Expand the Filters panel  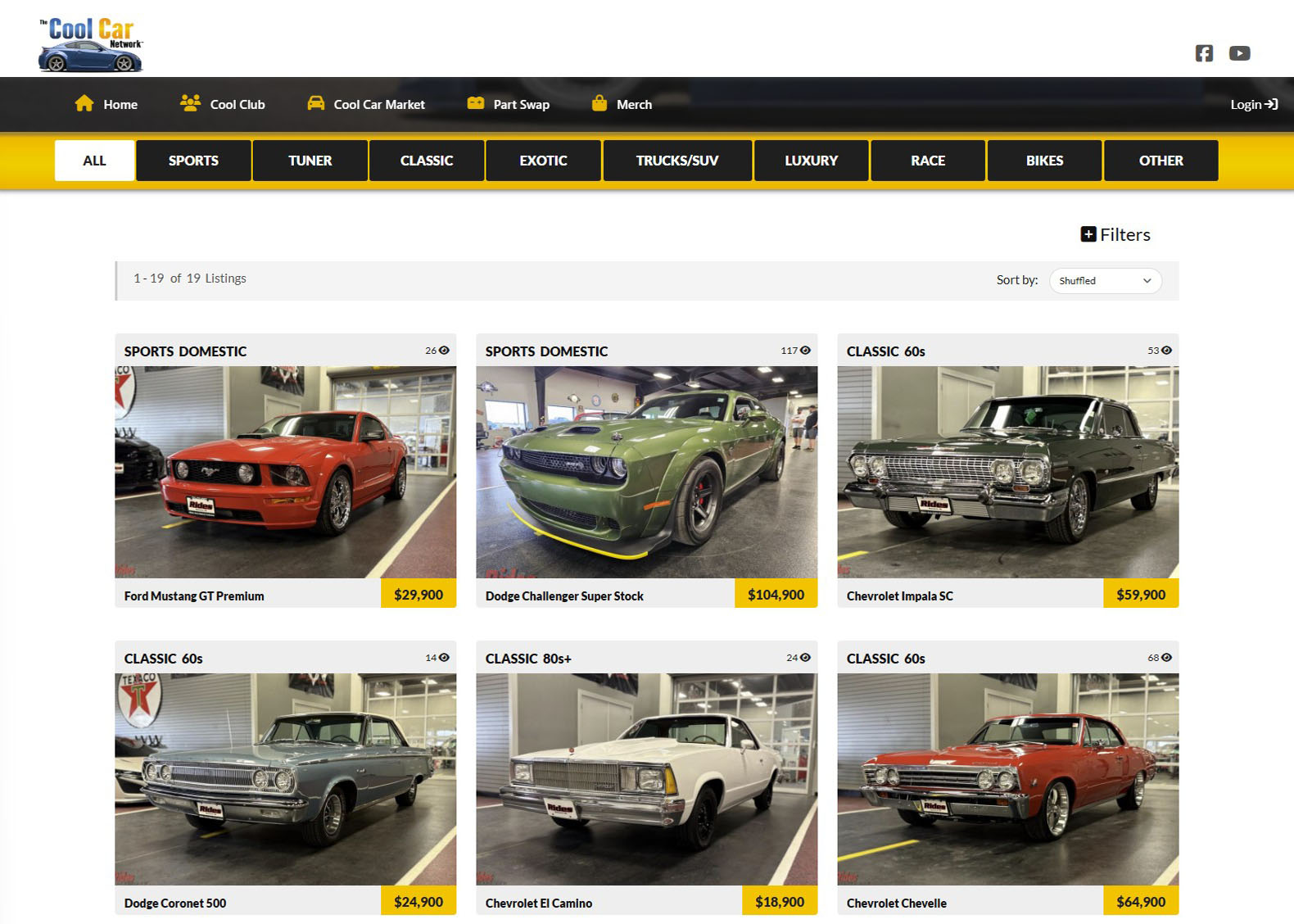tap(1115, 234)
